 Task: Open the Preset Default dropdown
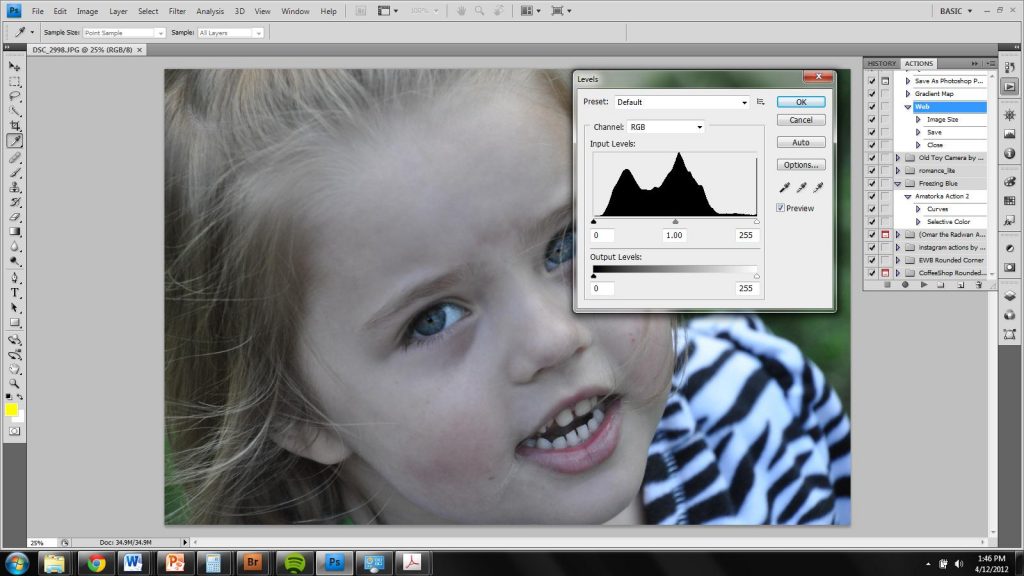681,102
